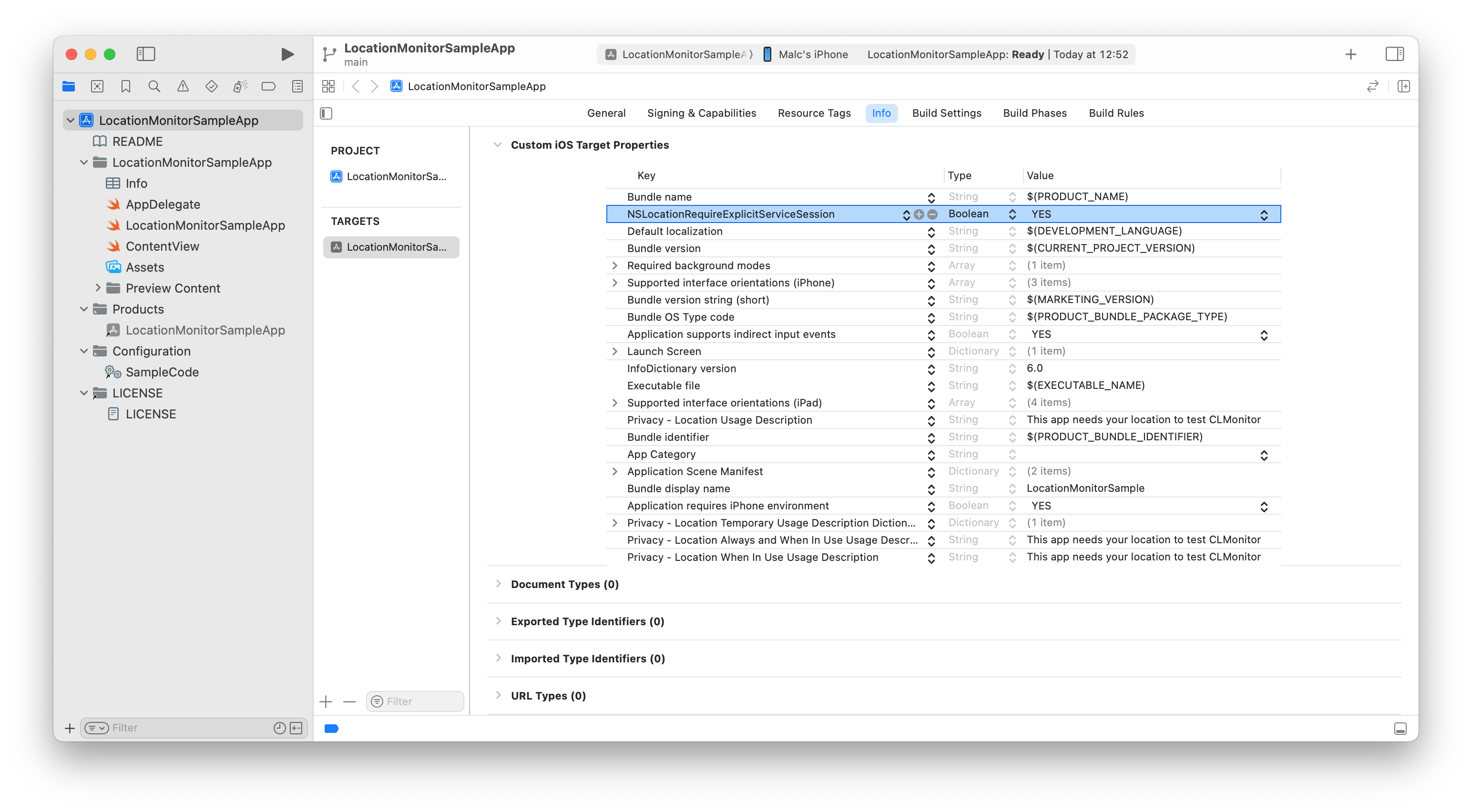Add a new file in navigator footer

pos(70,728)
